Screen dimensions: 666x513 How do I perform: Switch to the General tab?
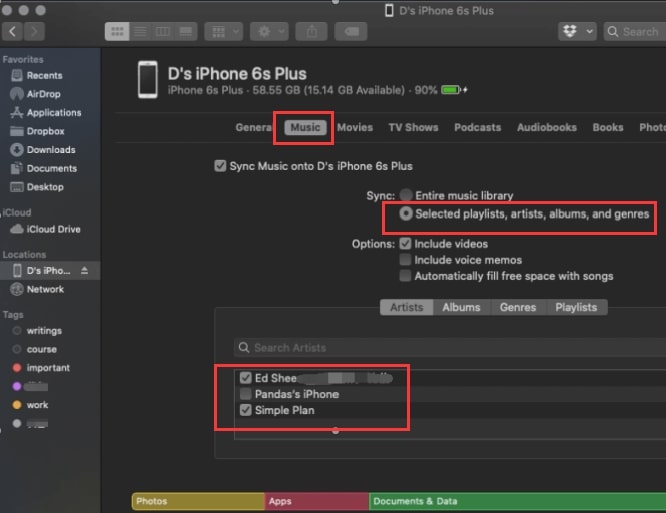[x=253, y=127]
